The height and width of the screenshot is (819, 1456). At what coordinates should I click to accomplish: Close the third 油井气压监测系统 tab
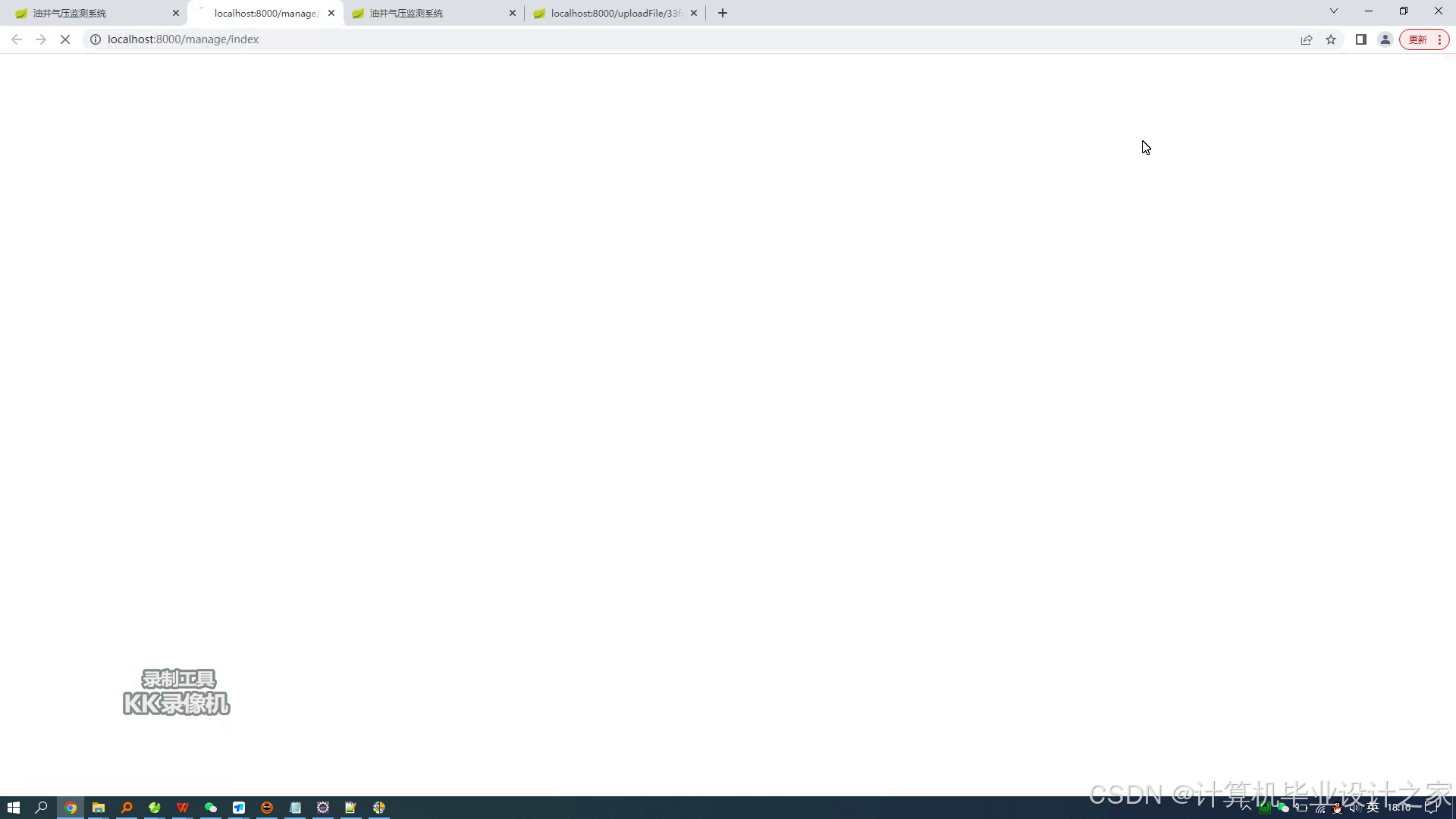pyautogui.click(x=513, y=13)
